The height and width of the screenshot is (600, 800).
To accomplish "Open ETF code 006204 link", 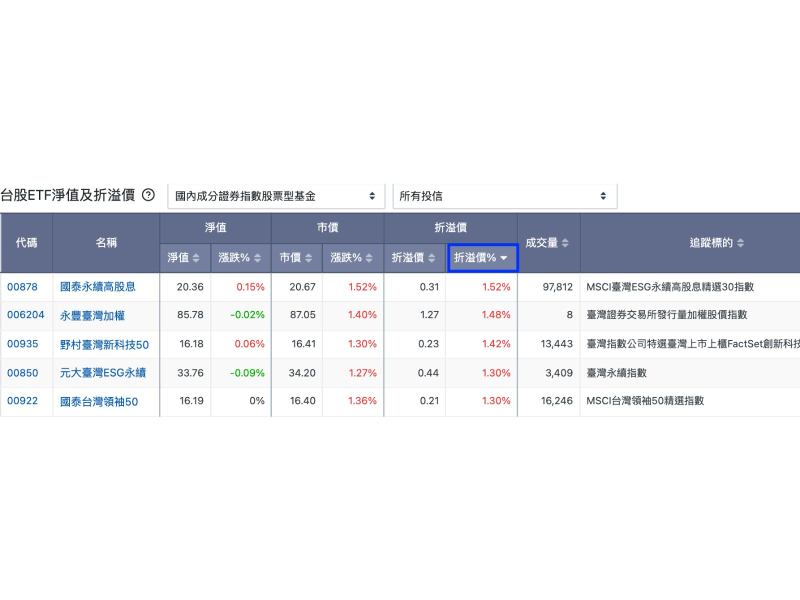I will 26,315.
